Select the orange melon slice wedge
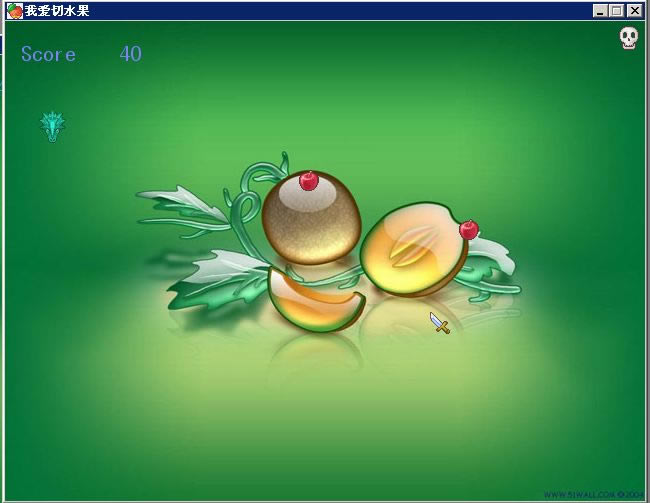650x503 pixels. pos(315,302)
